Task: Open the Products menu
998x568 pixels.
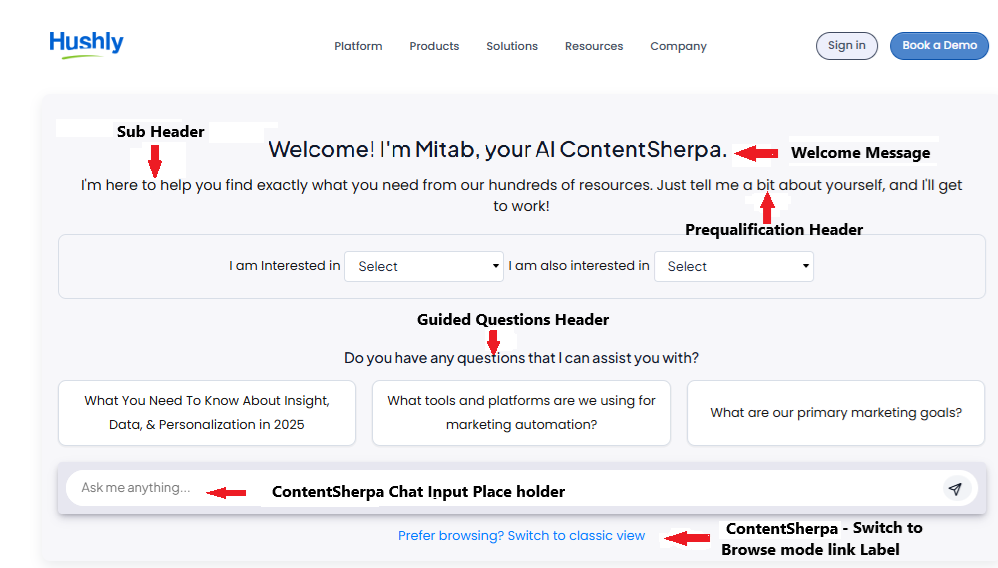Action: 434,46
